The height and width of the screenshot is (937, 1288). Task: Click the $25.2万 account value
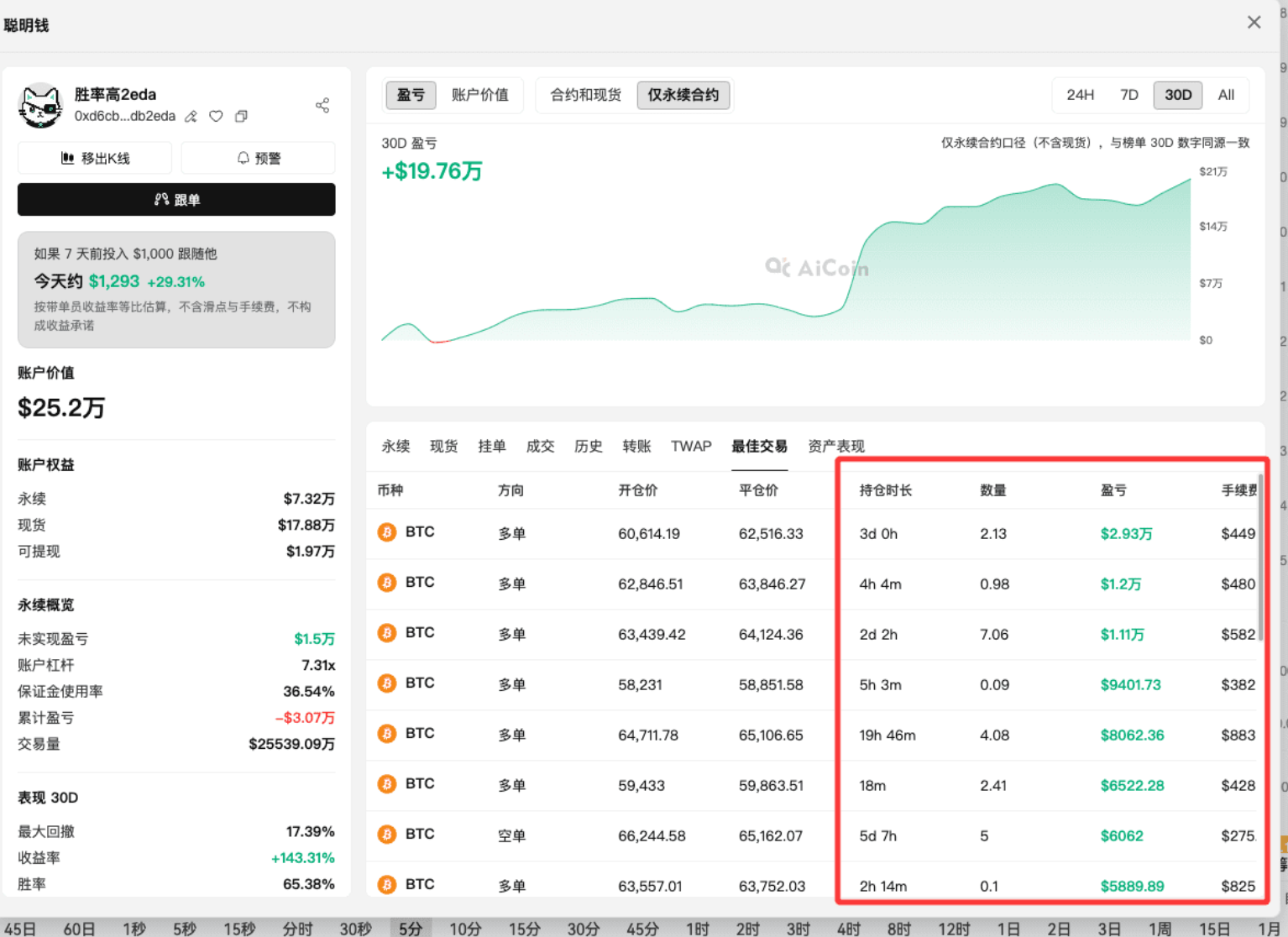[x=61, y=408]
